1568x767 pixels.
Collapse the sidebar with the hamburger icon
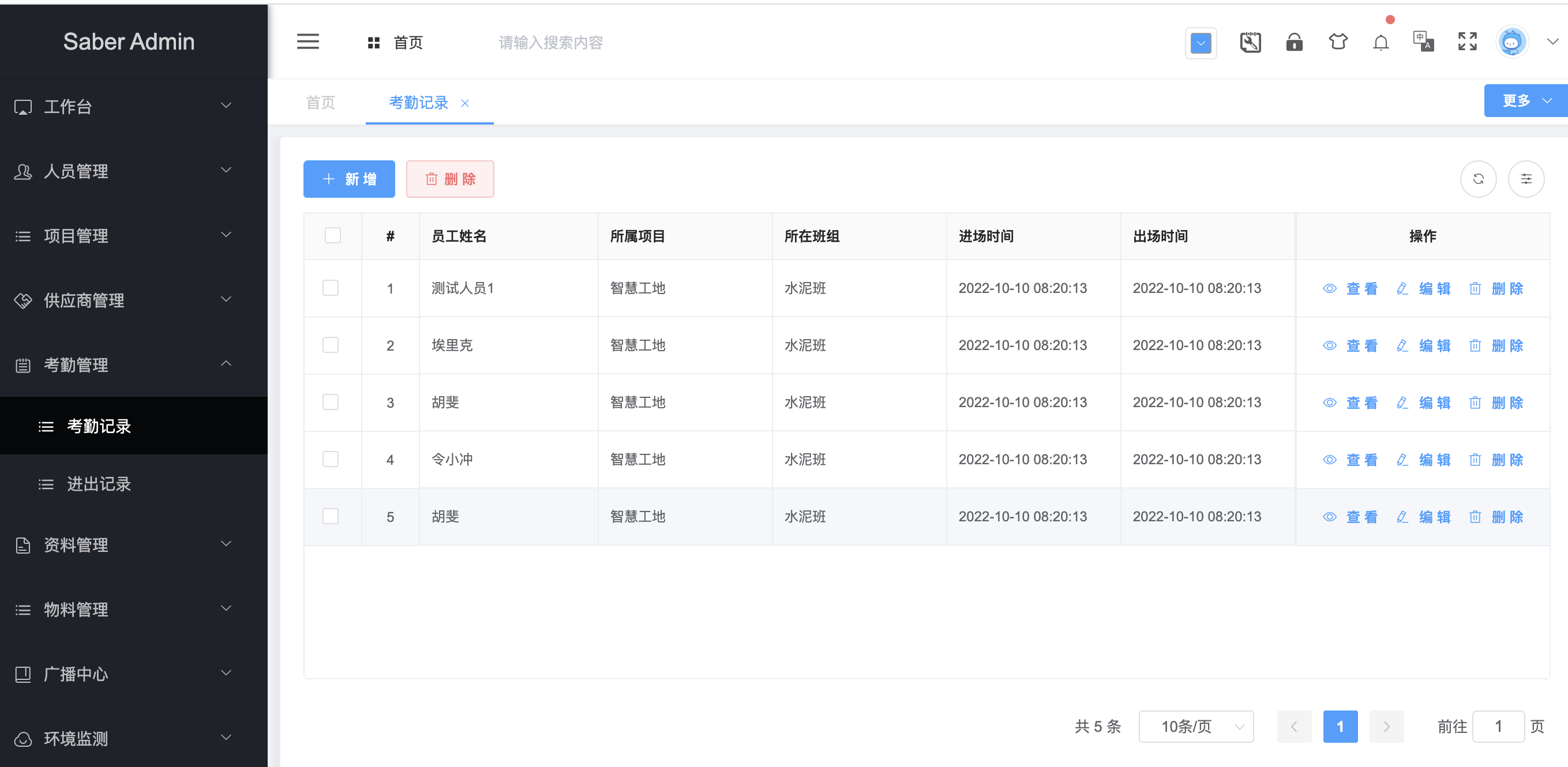pyautogui.click(x=307, y=42)
